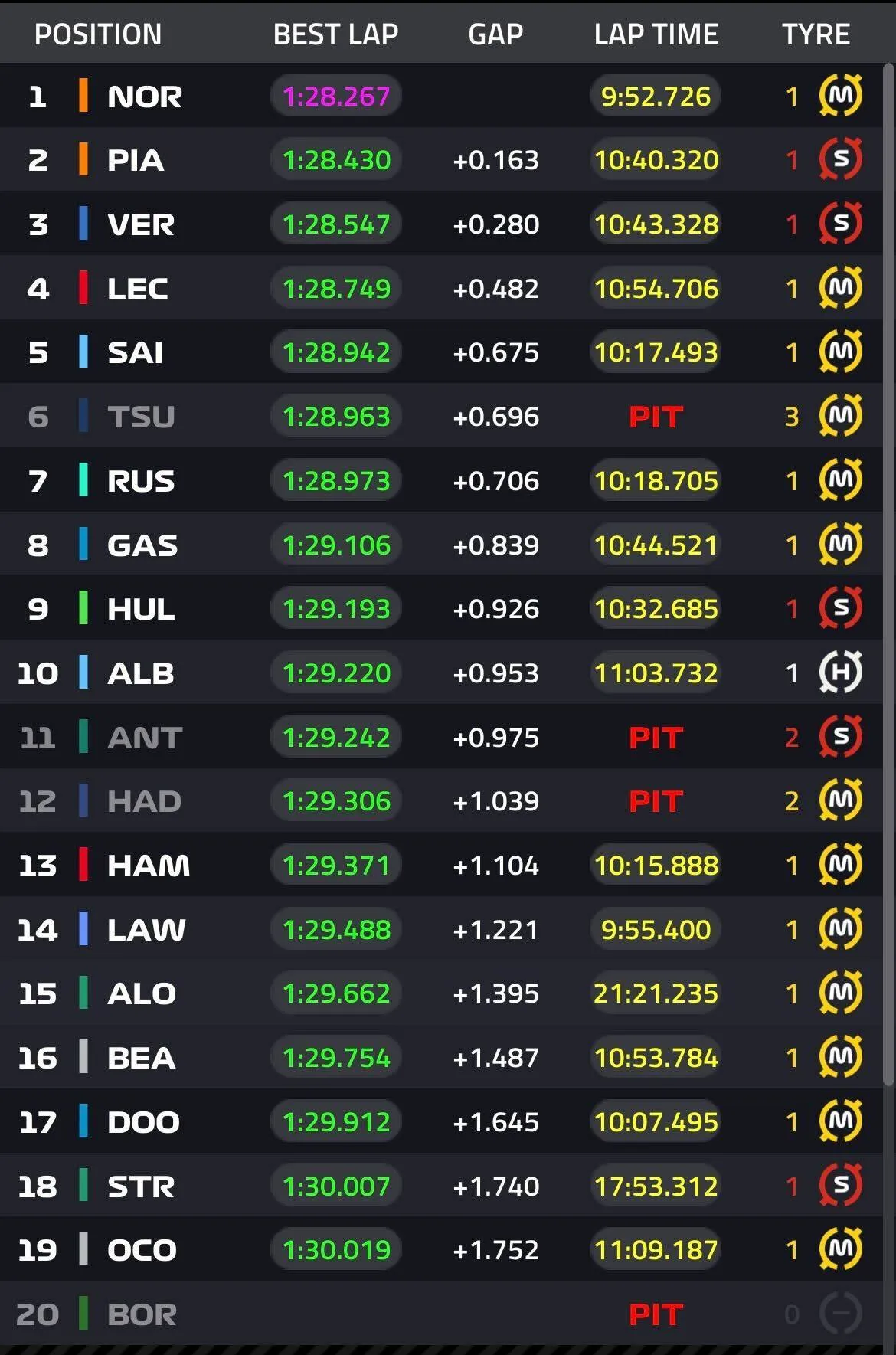This screenshot has width=896, height=1355.
Task: Click PIA's soft tyre icon
Action: click(840, 159)
